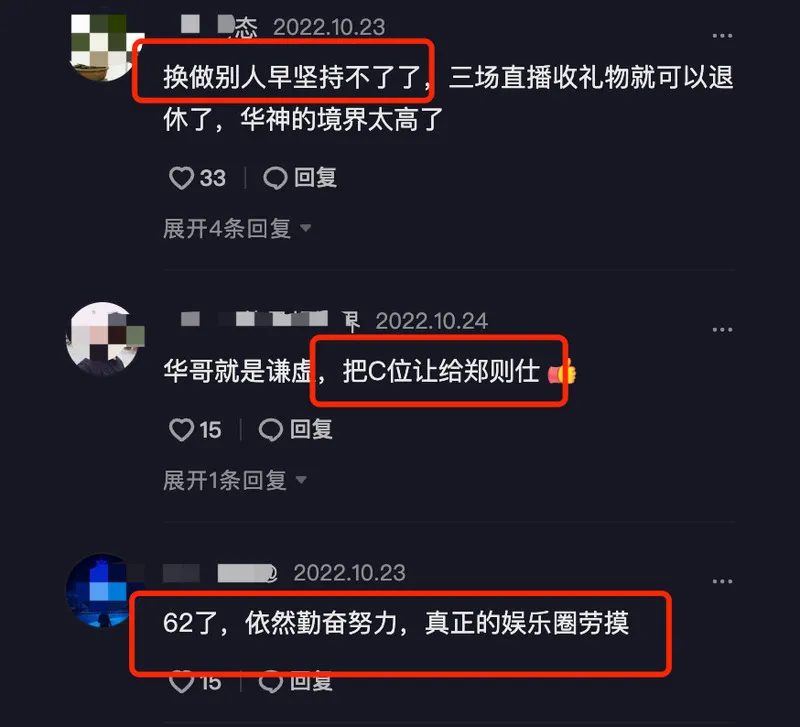Screen dimensions: 800x727
Task: Open more options on the bottom comment
Action: coord(722,581)
